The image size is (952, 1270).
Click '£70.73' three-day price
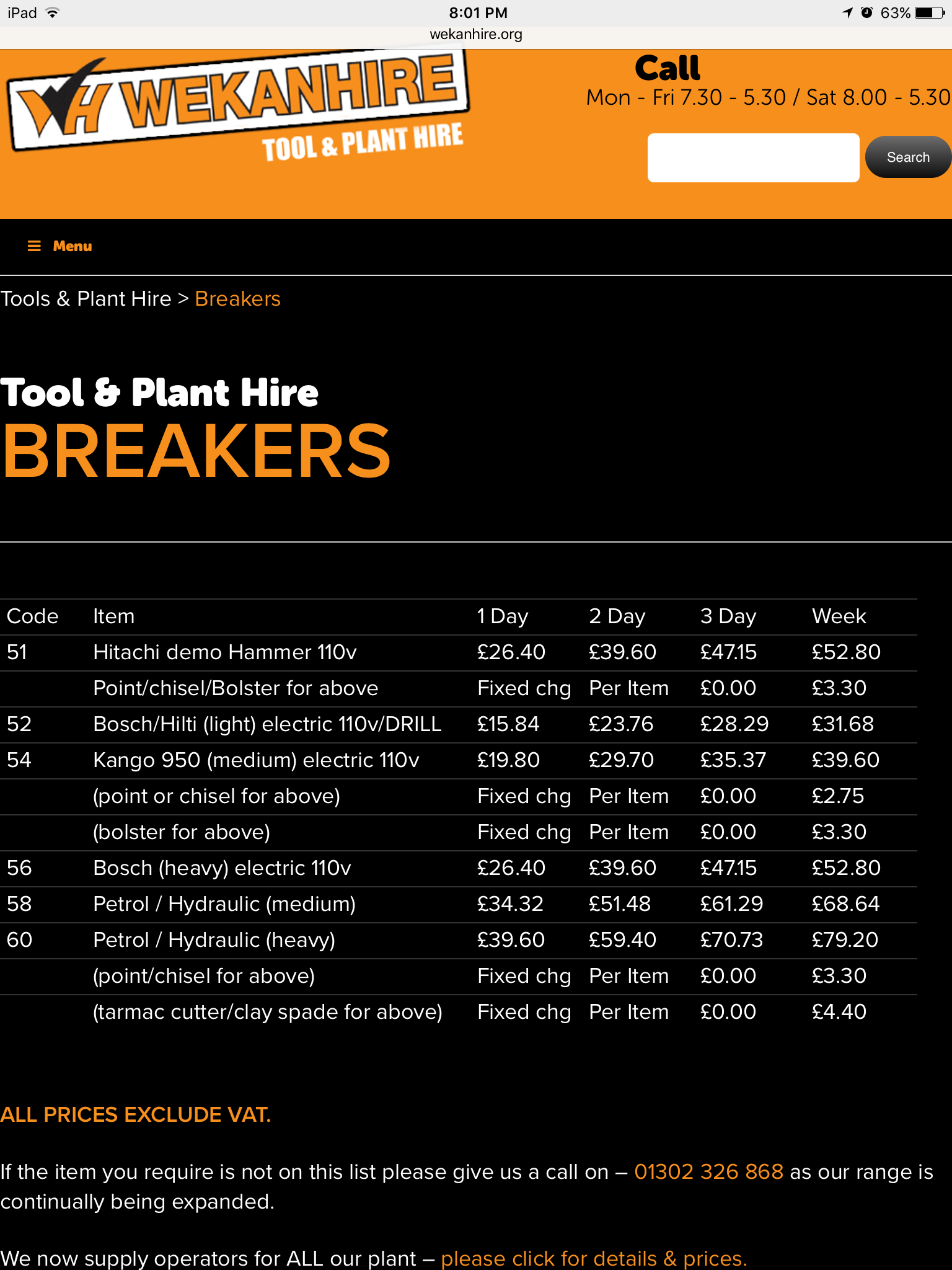(x=731, y=940)
